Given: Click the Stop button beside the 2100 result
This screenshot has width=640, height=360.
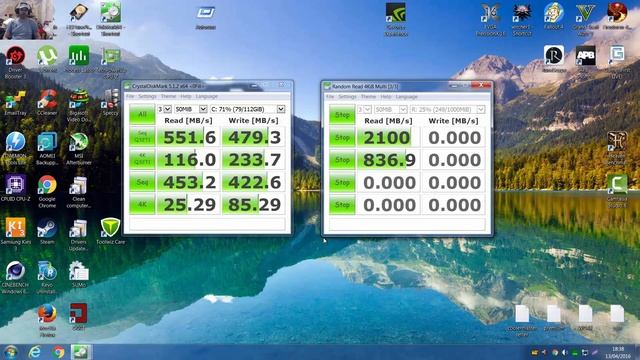Looking at the screenshot, I should pos(342,138).
